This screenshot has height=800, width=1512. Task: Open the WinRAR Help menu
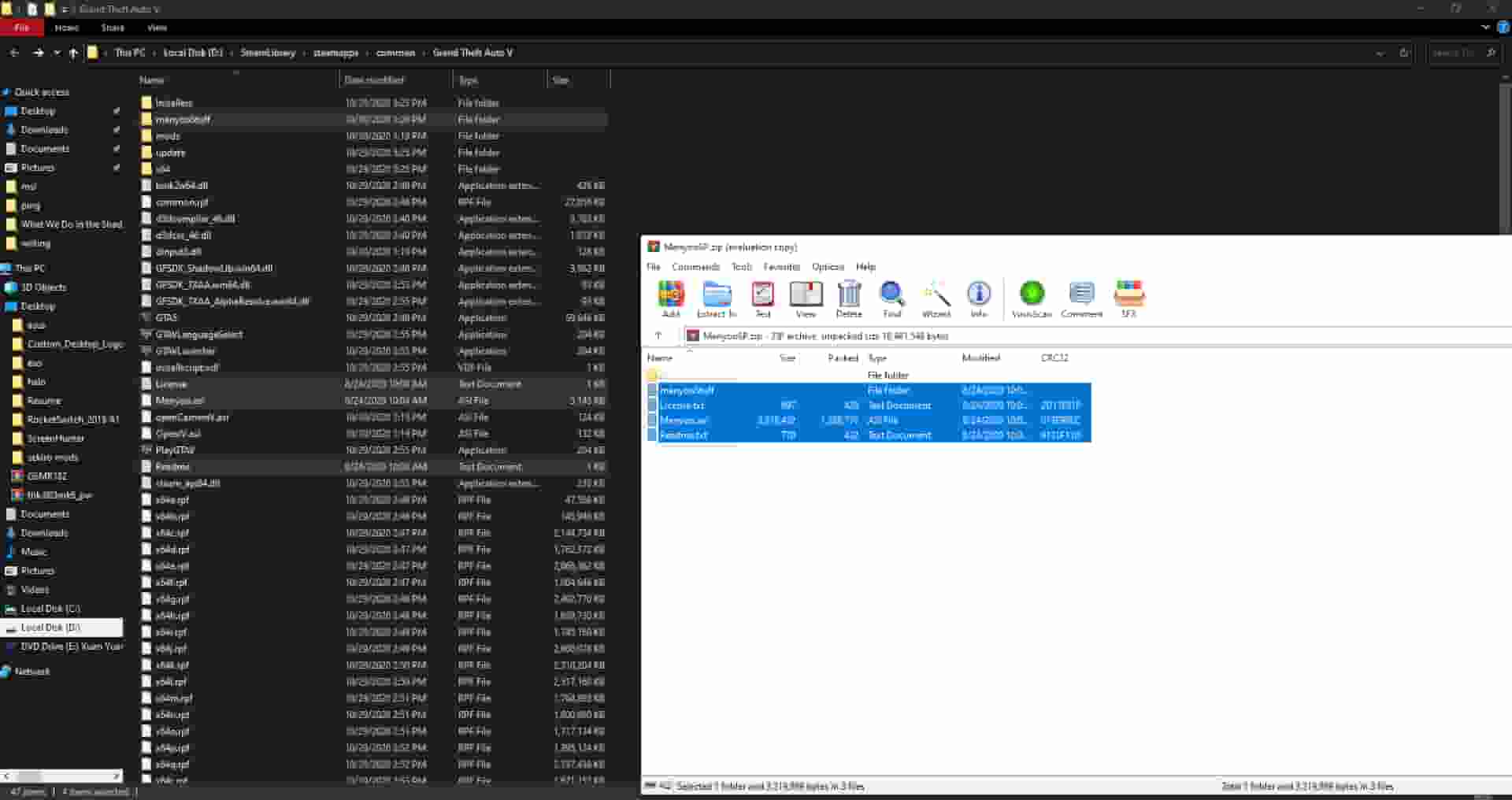click(x=865, y=267)
